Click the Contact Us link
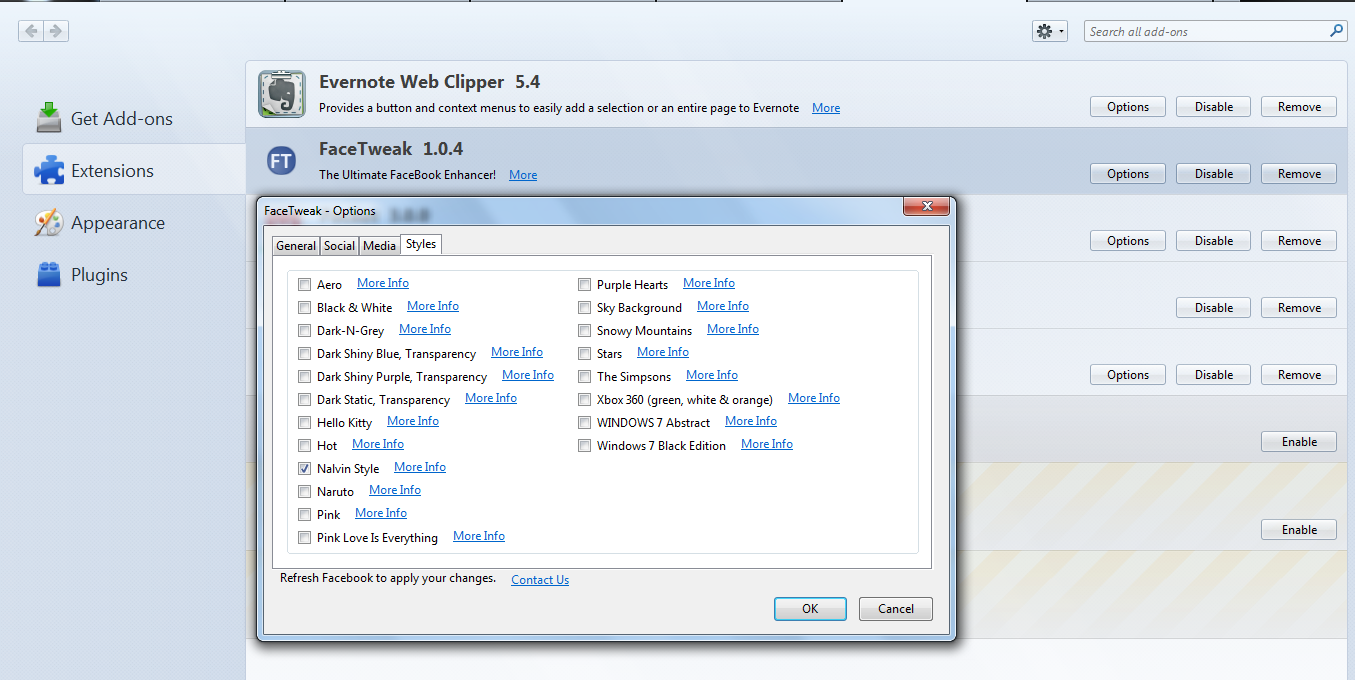 540,580
